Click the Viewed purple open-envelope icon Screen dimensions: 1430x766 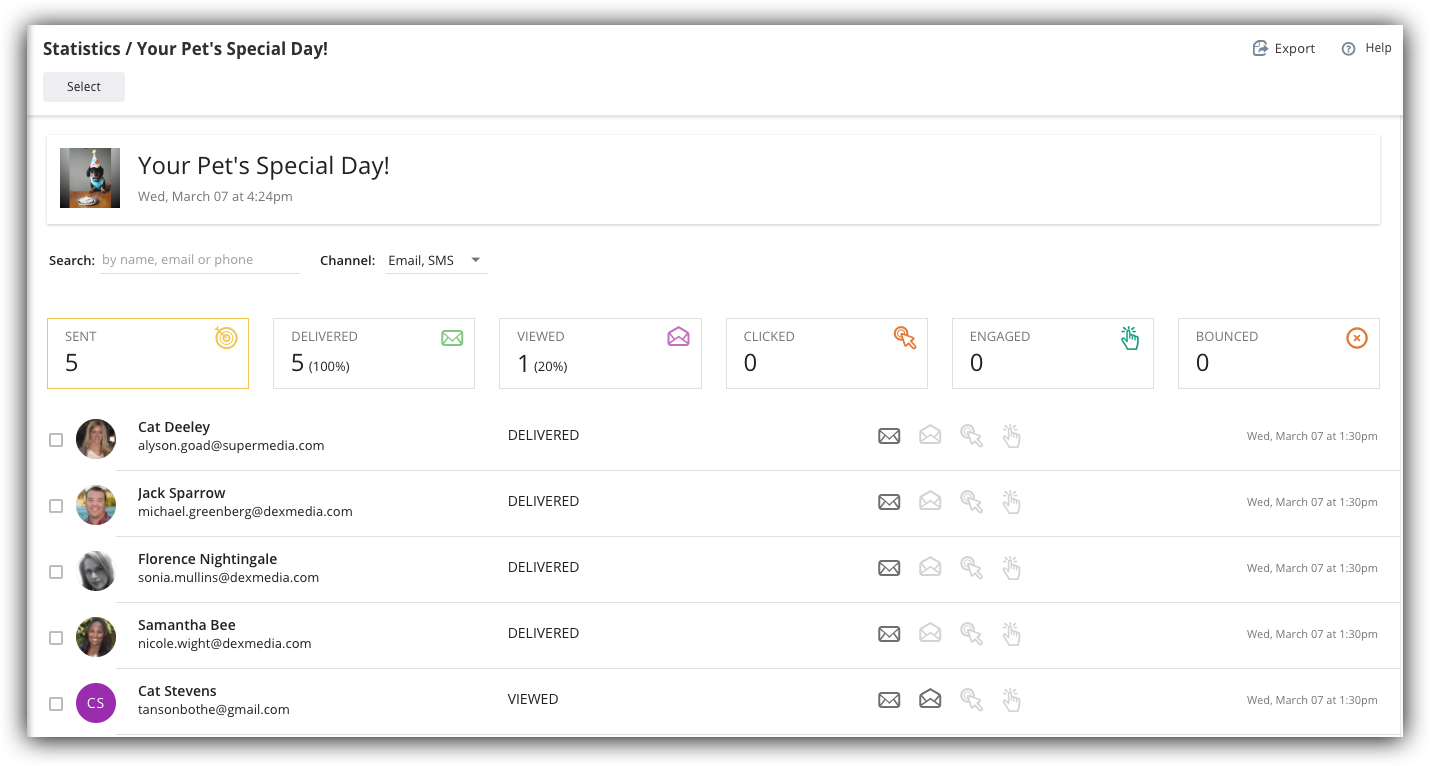(x=678, y=337)
